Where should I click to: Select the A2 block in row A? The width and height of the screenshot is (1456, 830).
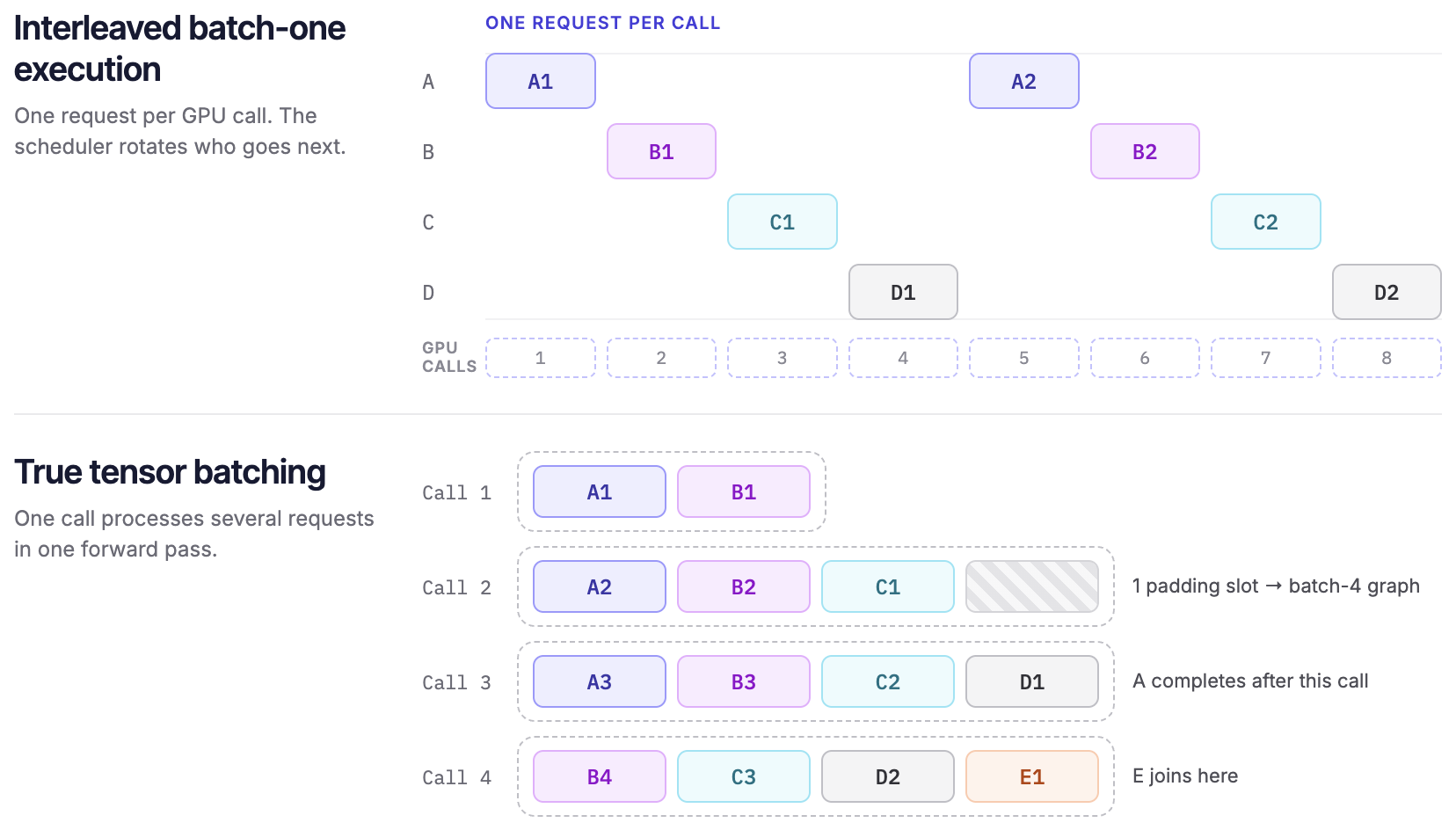click(1024, 81)
